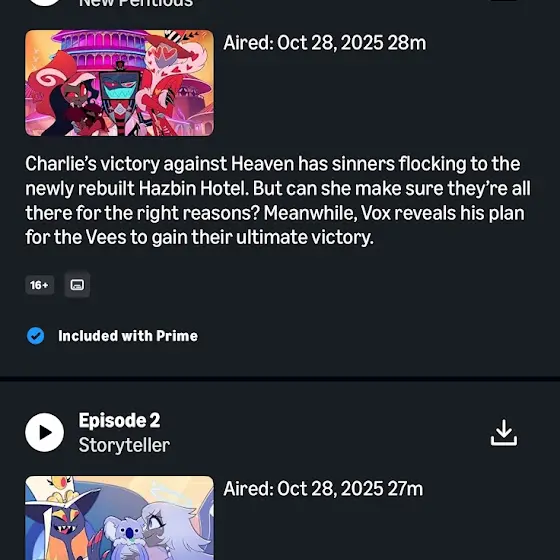
Task: Tap the Aired Oct 28, 2025 27m info
Action: tap(323, 489)
